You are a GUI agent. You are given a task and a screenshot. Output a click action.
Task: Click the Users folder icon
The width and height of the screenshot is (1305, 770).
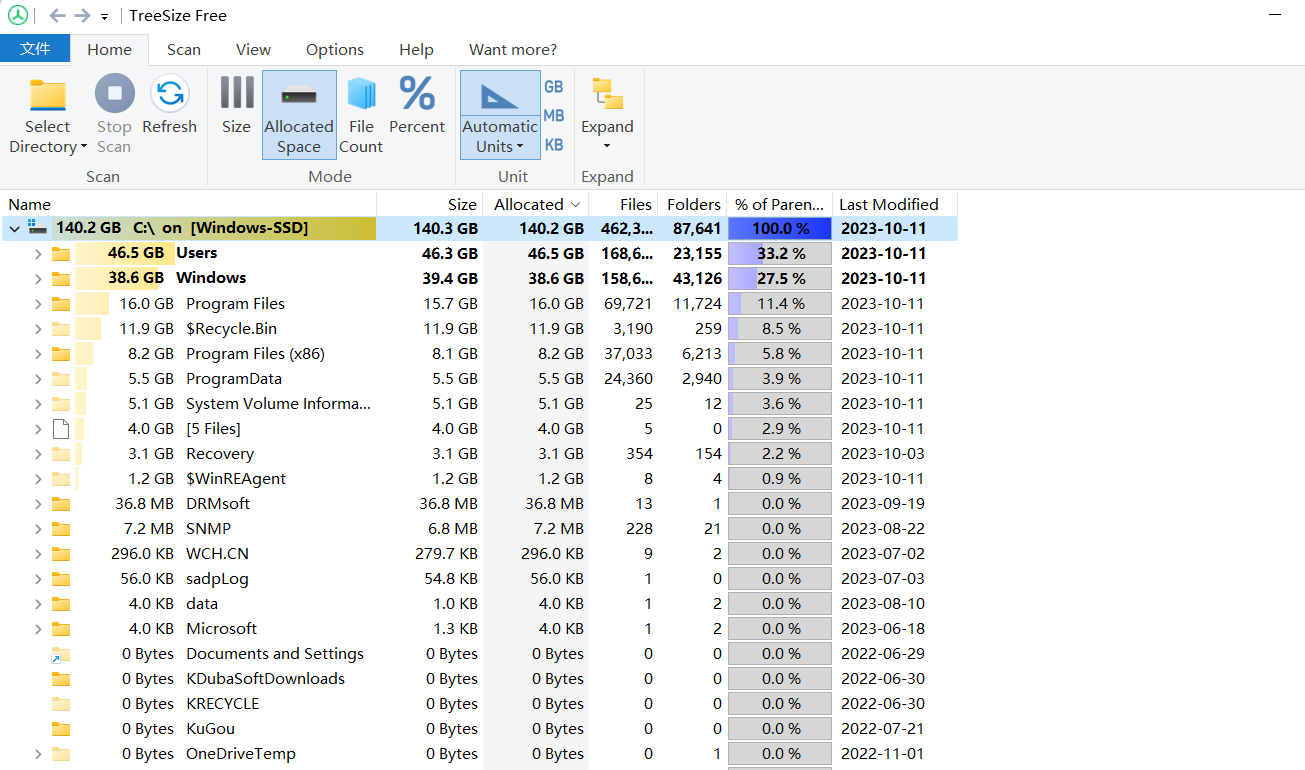tap(61, 254)
